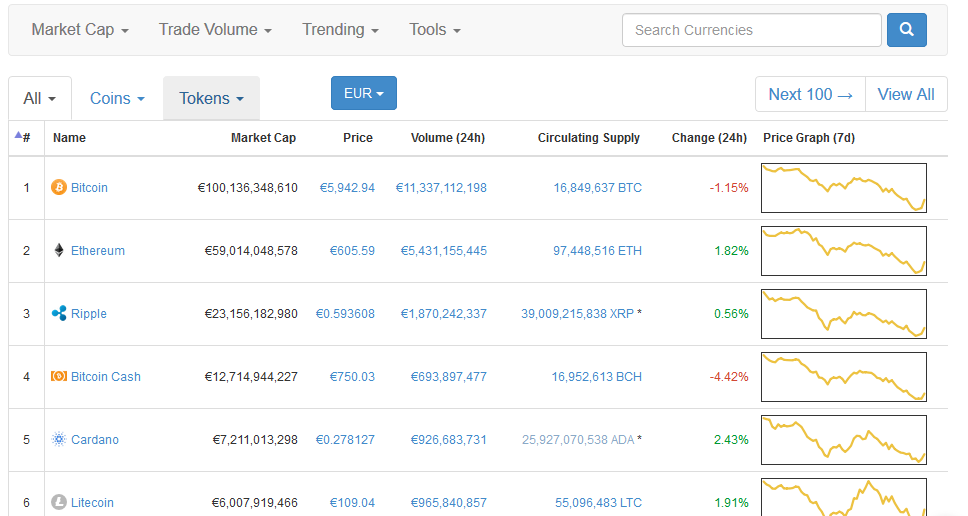
Task: Click the Litecoin logo icon
Action: point(59,502)
